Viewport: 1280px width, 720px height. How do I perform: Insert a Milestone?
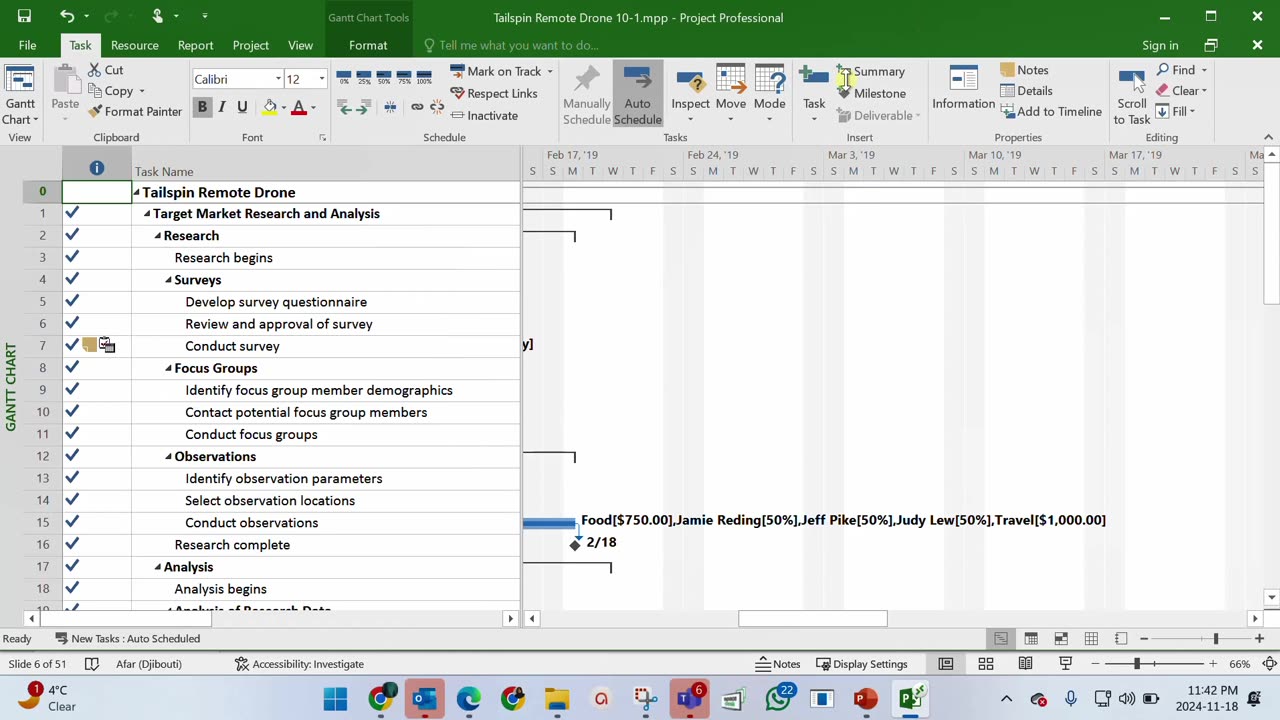[x=871, y=93]
